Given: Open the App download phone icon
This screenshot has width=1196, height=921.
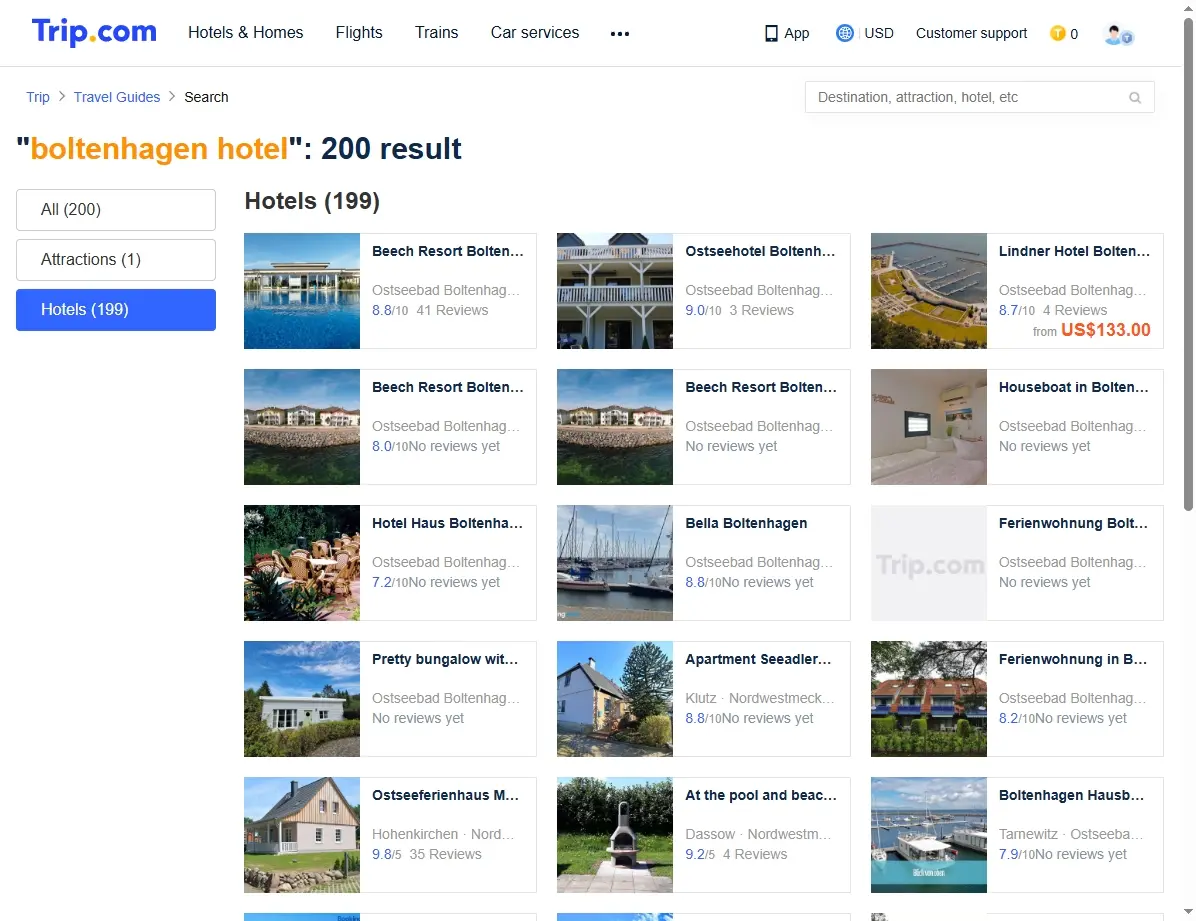Looking at the screenshot, I should 771,34.
